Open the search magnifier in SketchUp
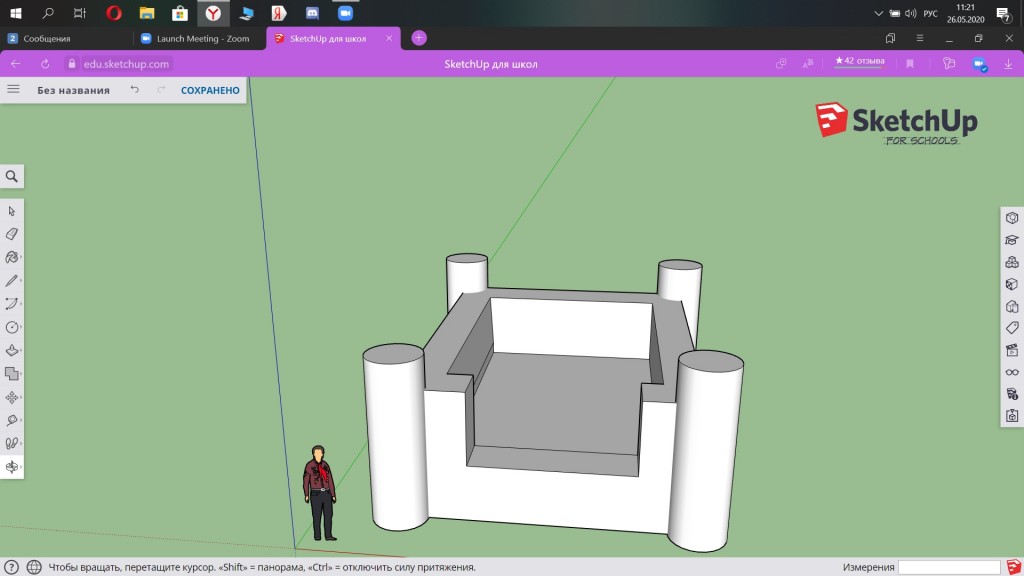1024x576 pixels. (12, 177)
